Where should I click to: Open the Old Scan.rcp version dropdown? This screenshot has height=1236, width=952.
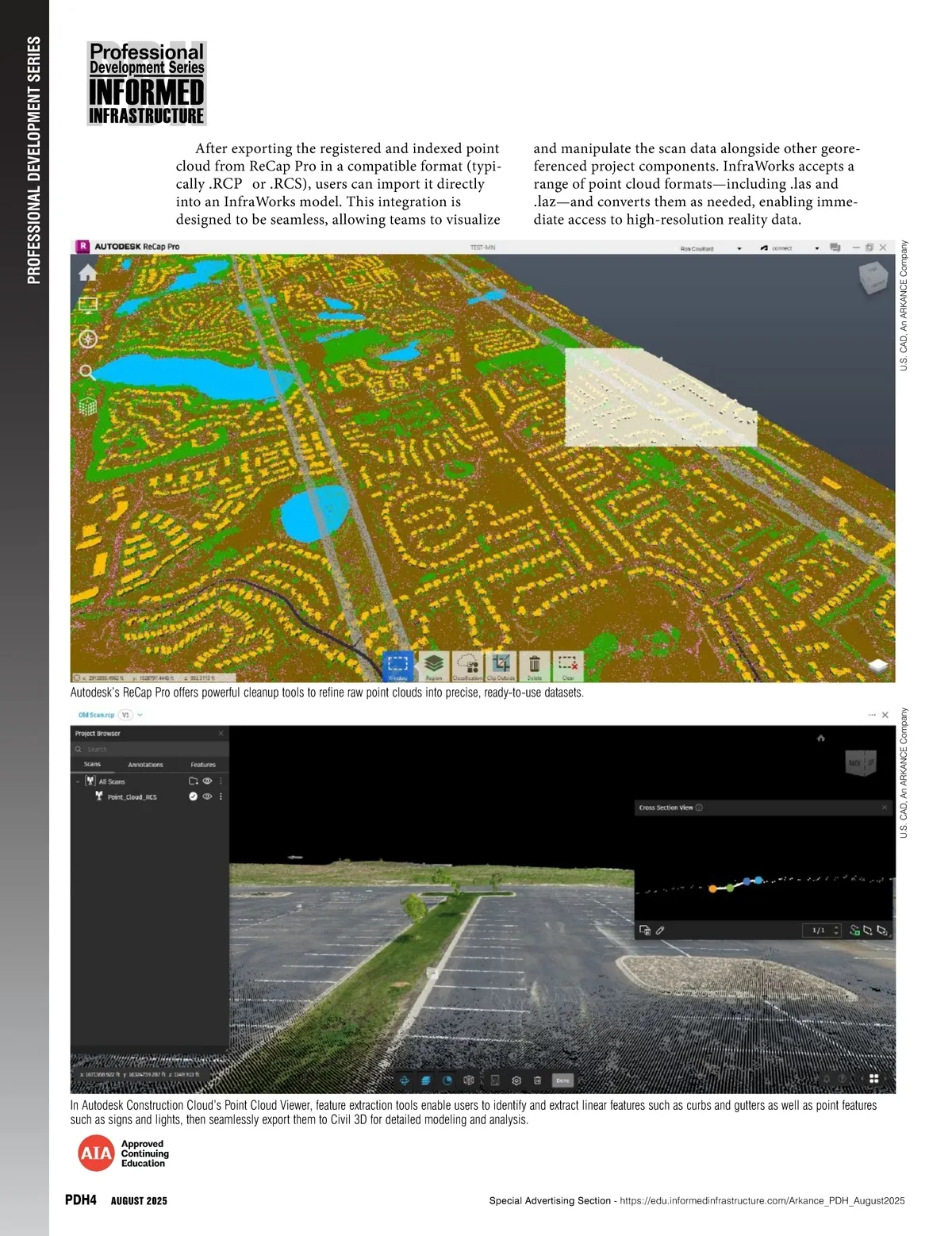point(140,715)
